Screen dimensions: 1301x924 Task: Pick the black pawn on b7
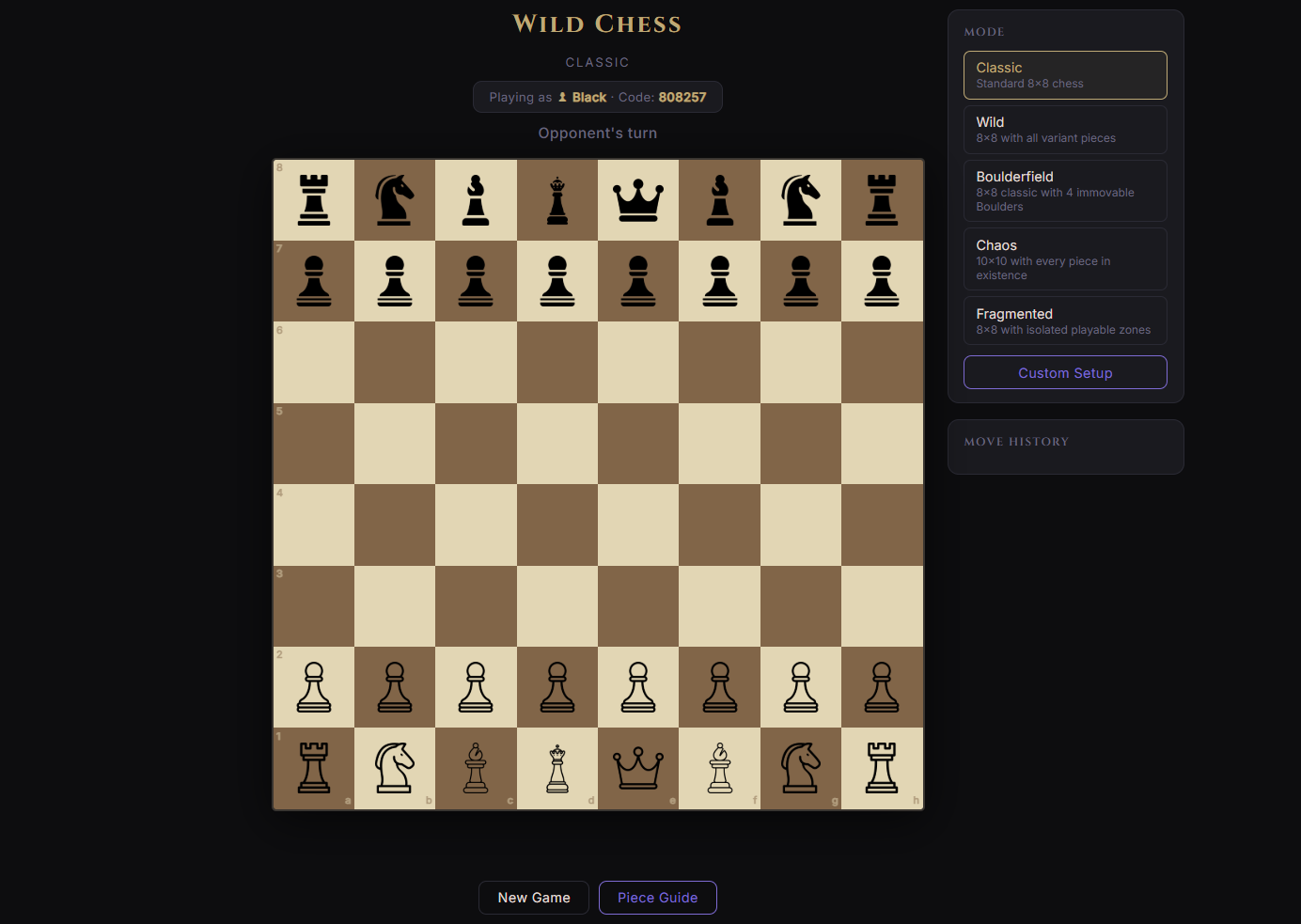point(395,281)
